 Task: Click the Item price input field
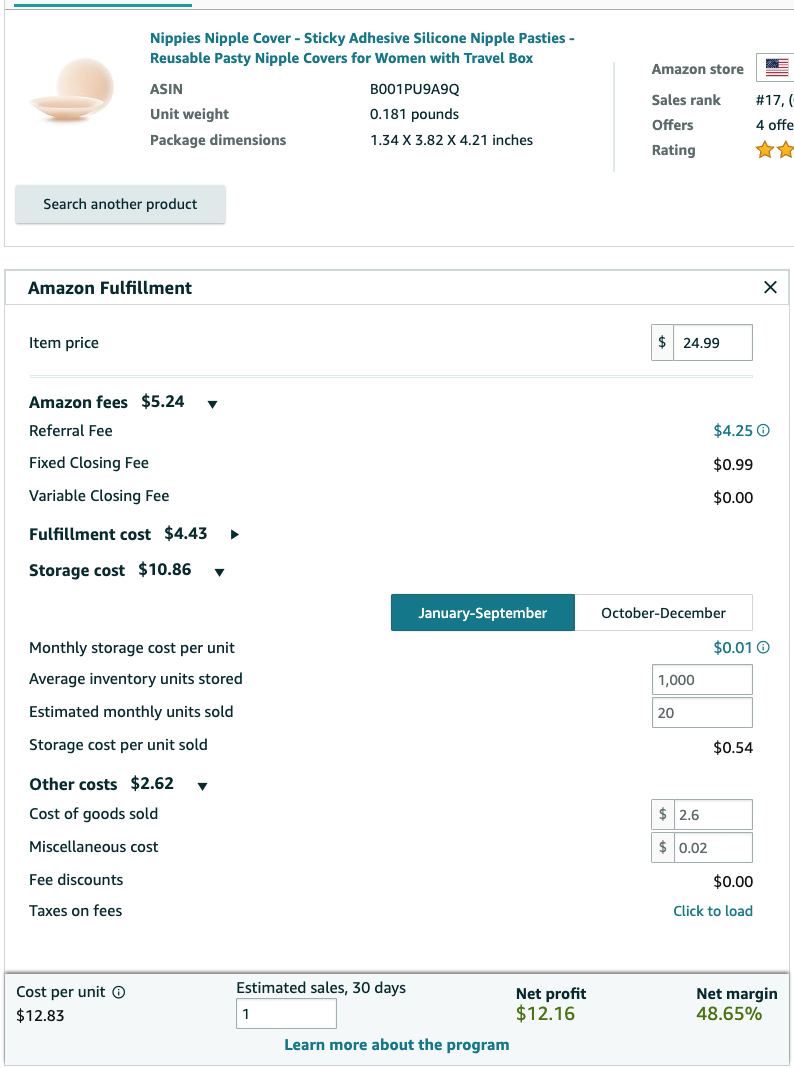tap(713, 343)
